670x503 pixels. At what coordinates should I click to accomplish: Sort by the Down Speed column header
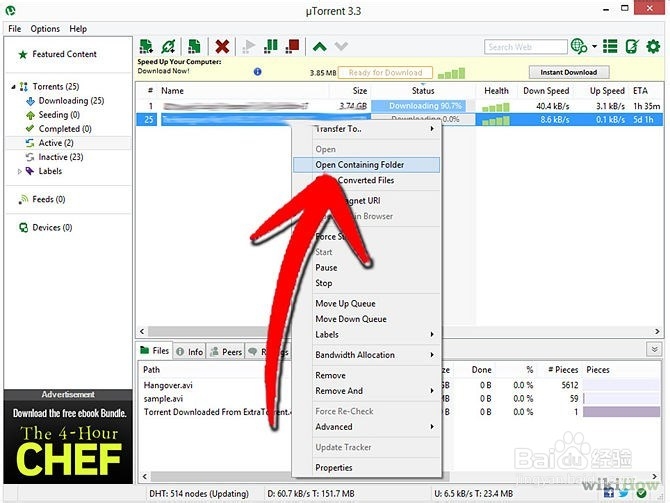(546, 91)
